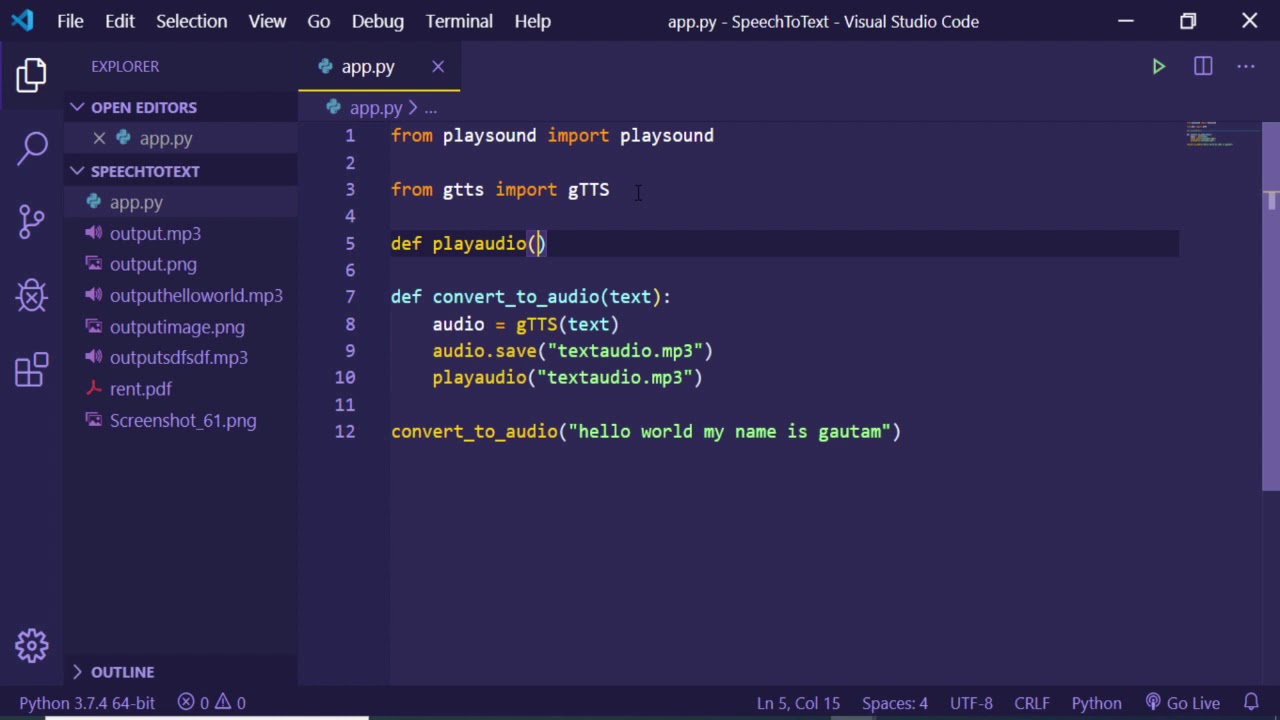Close the app.py editor tab

(438, 67)
